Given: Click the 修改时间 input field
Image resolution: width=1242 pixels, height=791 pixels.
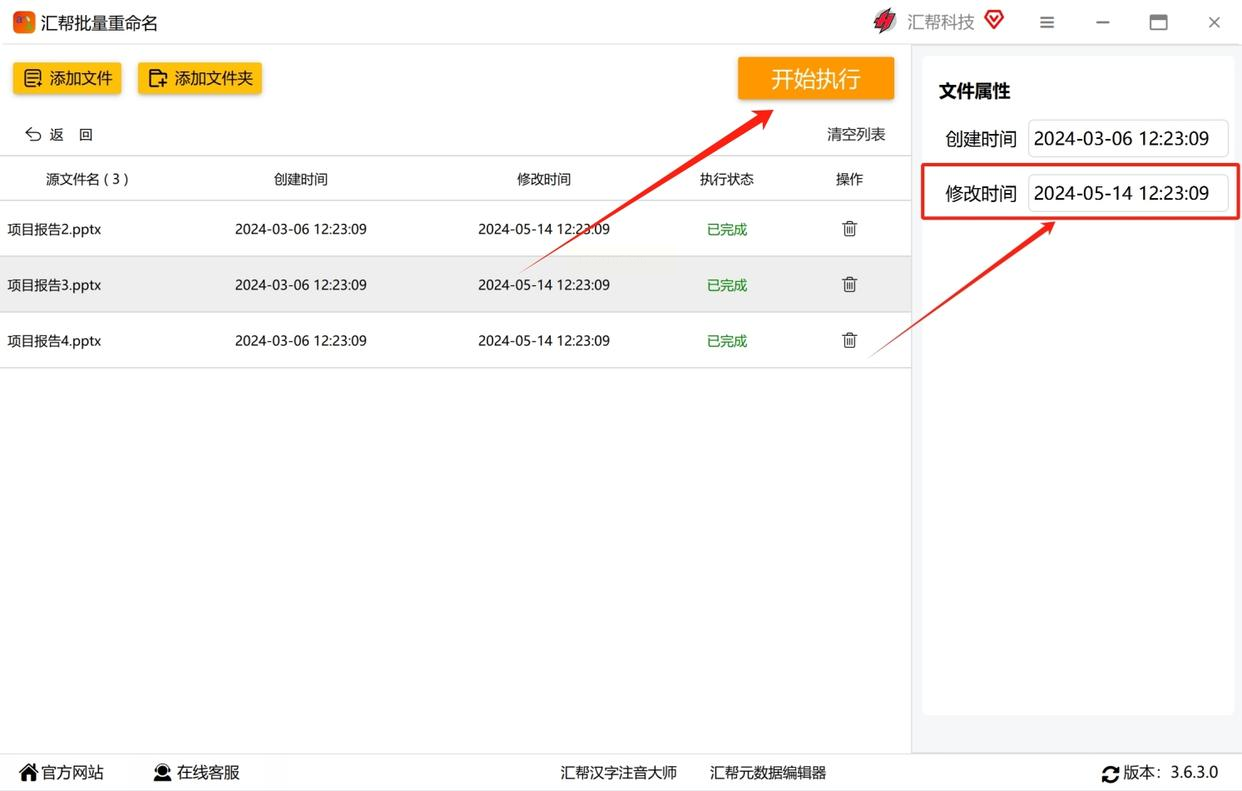Looking at the screenshot, I should (1127, 193).
